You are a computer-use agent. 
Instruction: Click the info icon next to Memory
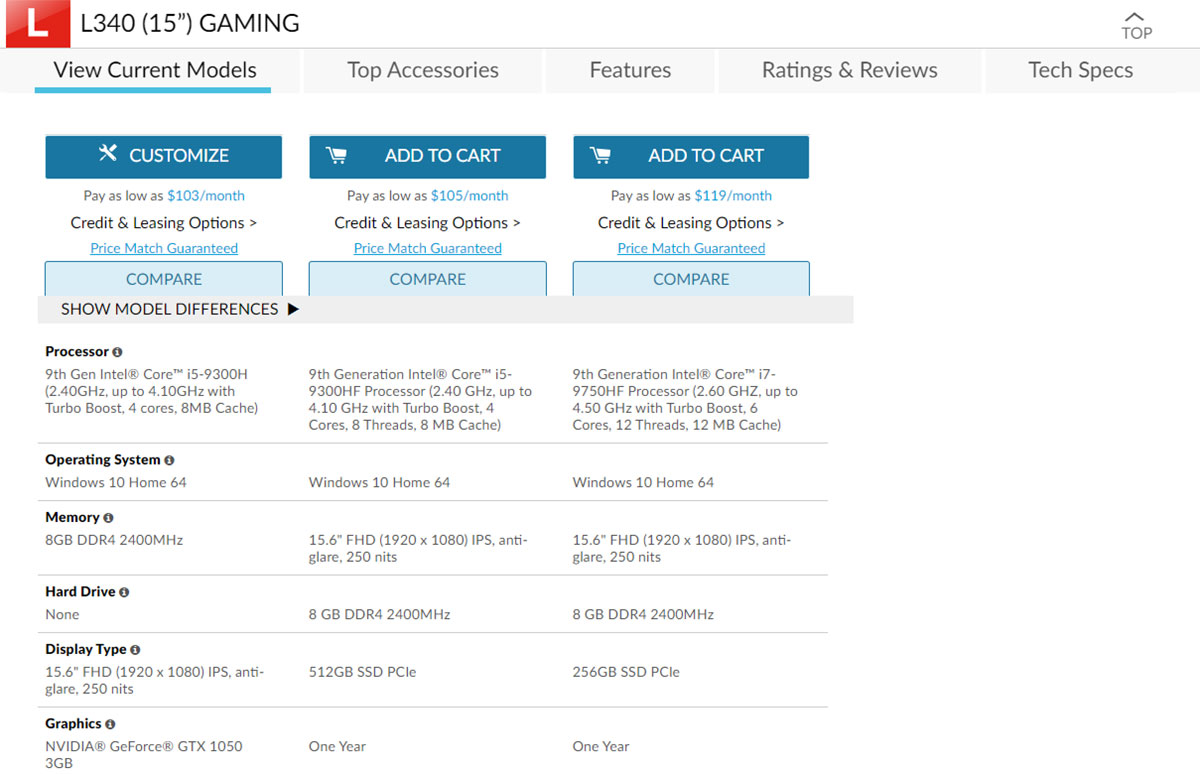[108, 518]
